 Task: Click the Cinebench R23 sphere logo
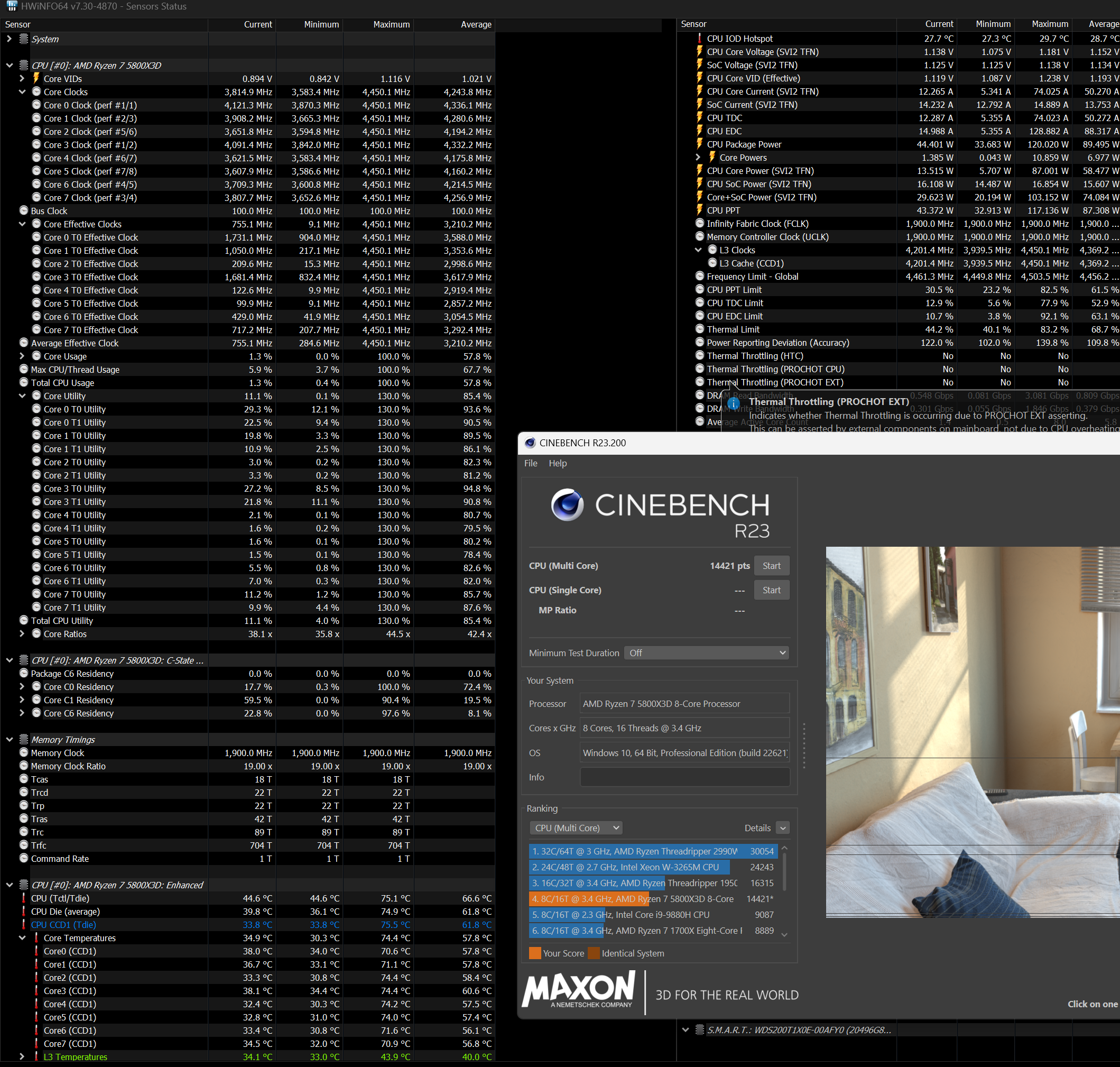click(567, 505)
